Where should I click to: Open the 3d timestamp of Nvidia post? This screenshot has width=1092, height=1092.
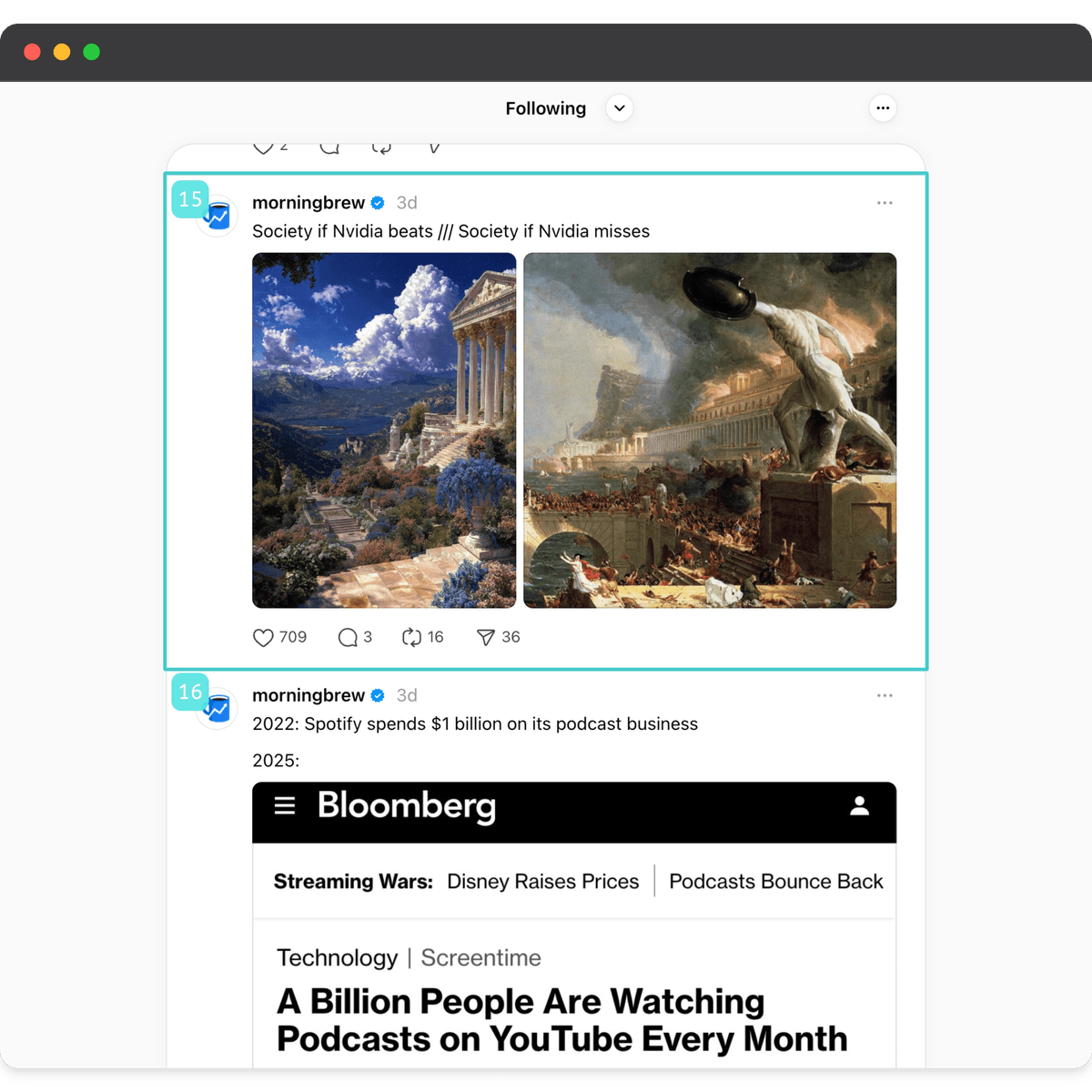(x=407, y=203)
